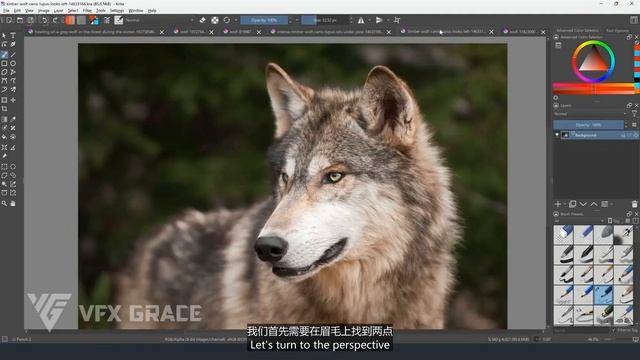Move layer down with the down arrow
The image size is (640, 360).
pyautogui.click(x=583, y=204)
